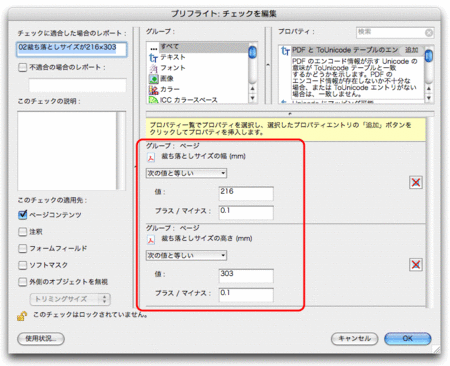Click the splitter handle below the property list
450x366 pixels.
click(x=290, y=114)
